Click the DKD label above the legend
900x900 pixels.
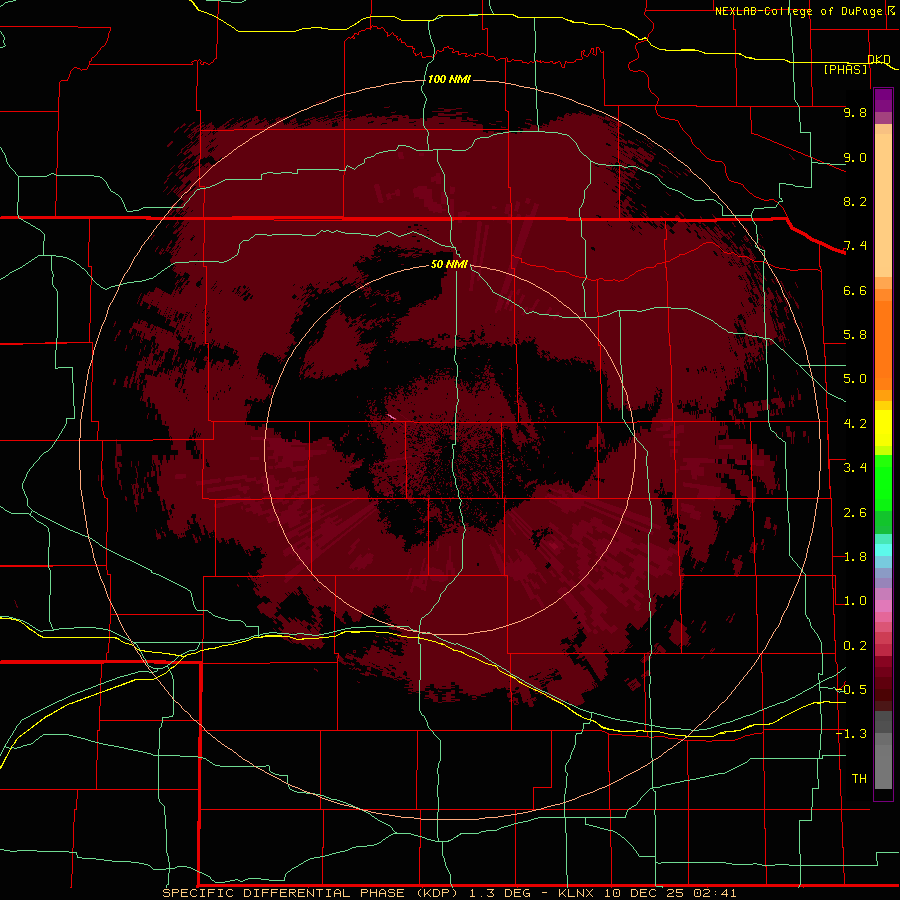pos(879,59)
